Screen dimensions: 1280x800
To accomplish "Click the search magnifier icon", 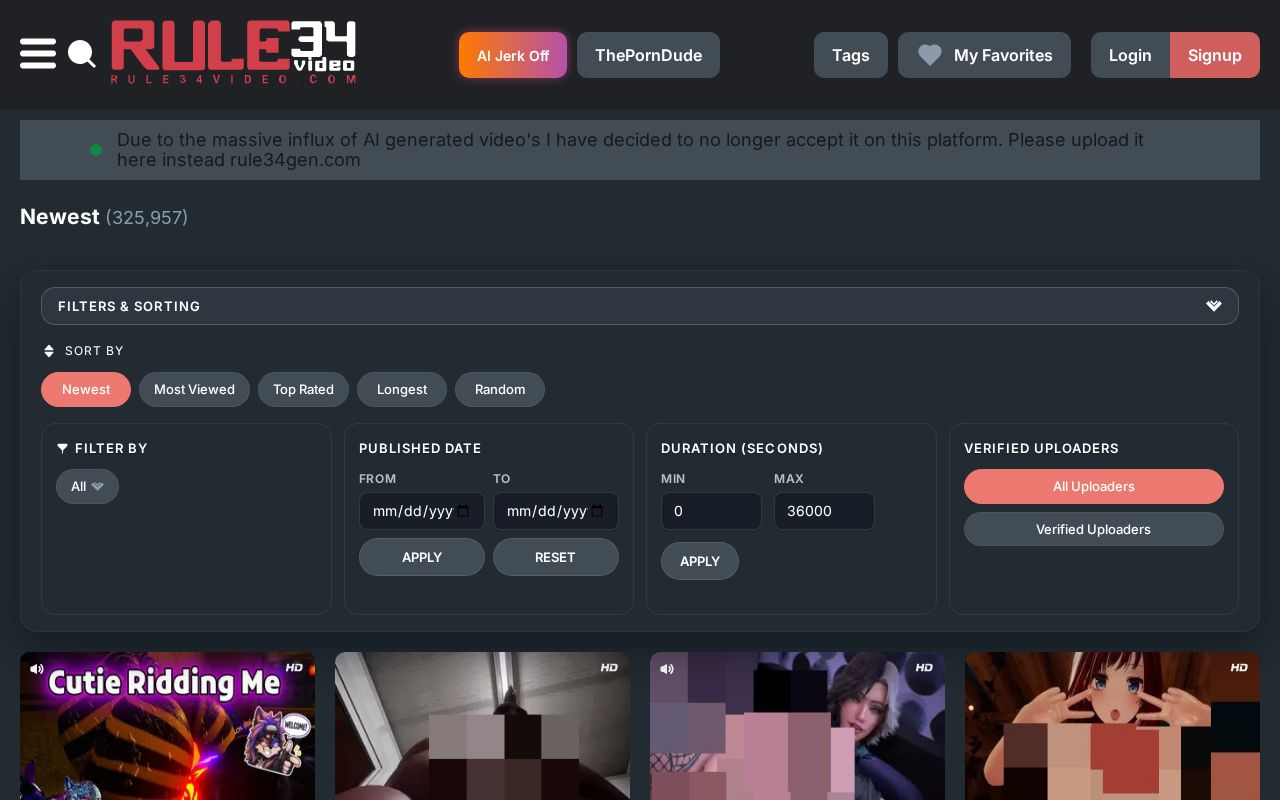I will tap(82, 54).
